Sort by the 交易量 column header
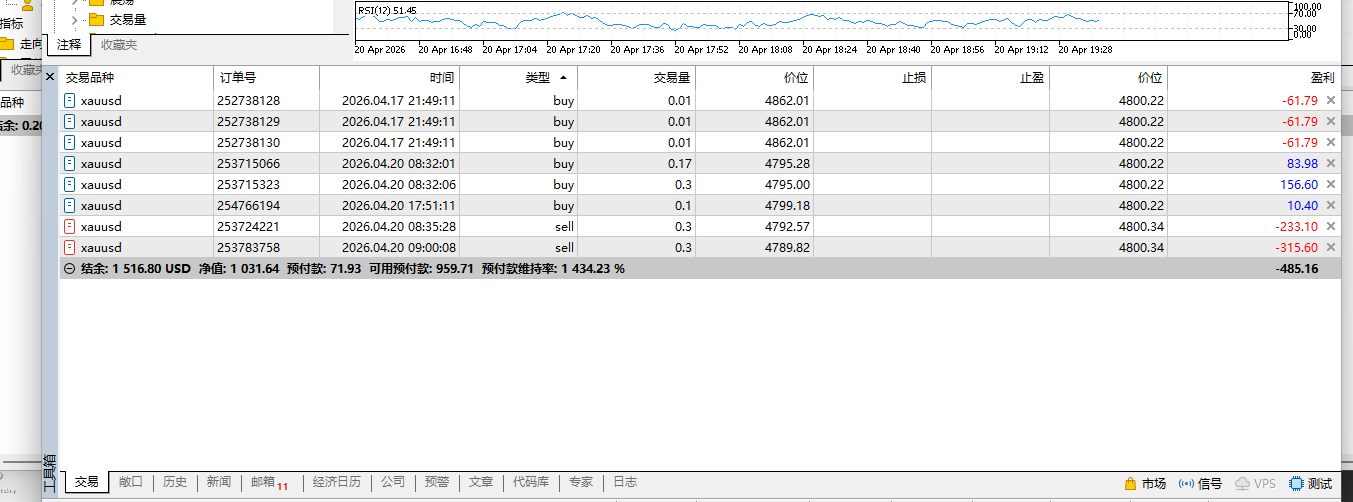 tap(636, 77)
